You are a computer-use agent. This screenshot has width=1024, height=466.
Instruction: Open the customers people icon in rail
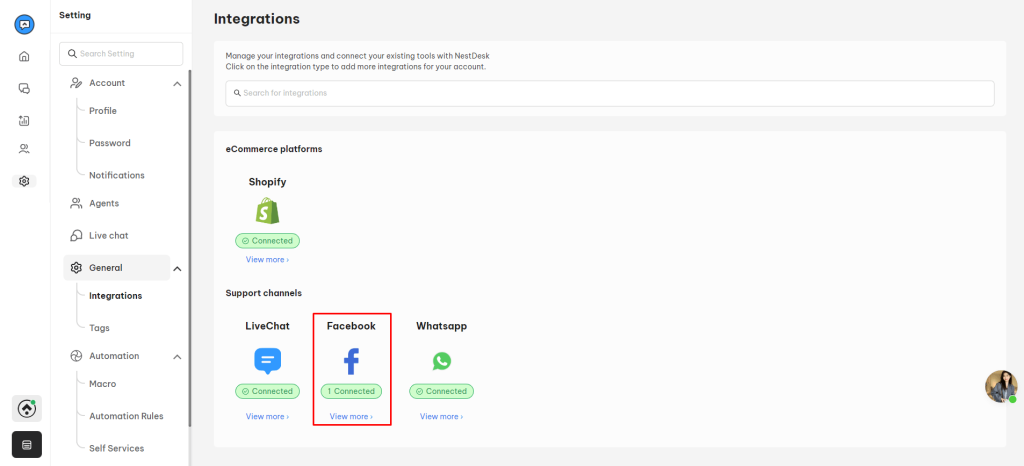pos(24,149)
